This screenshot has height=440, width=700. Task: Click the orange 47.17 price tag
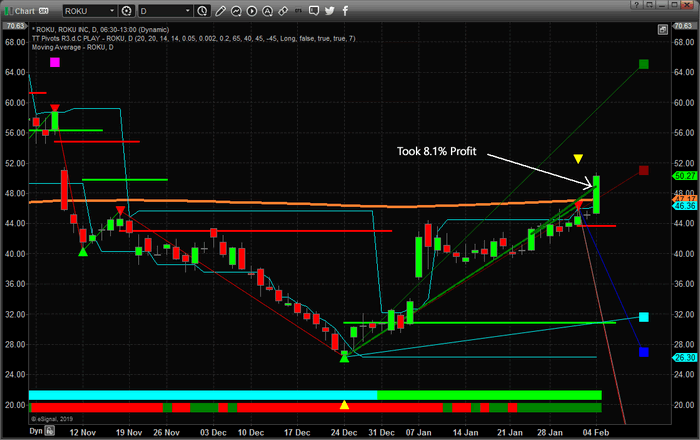coord(684,199)
